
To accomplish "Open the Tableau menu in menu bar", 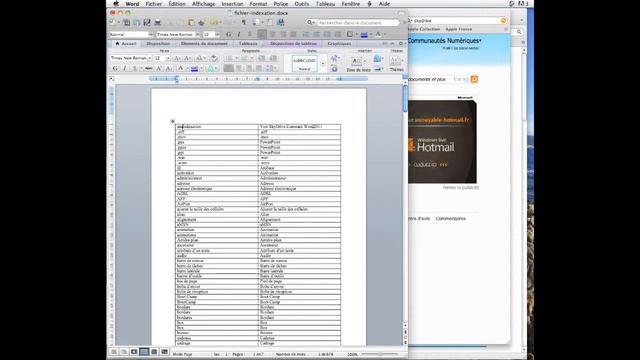I will (325, 4).
